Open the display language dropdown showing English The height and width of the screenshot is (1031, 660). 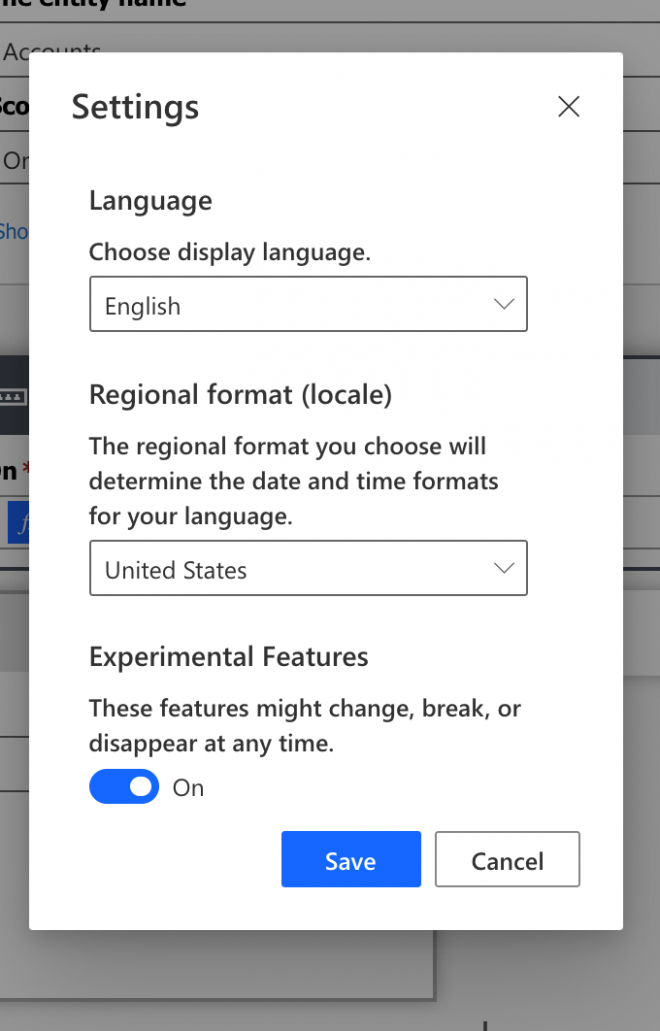(308, 305)
